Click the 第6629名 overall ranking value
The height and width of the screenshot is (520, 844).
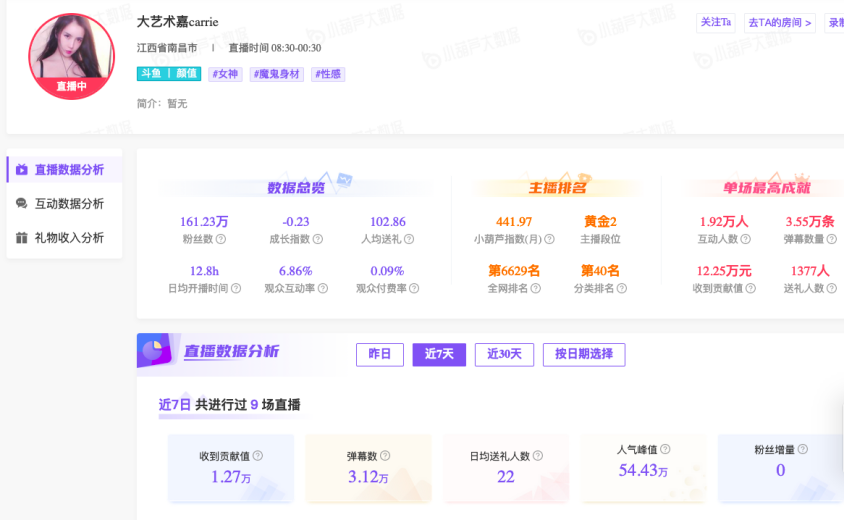coord(514,271)
